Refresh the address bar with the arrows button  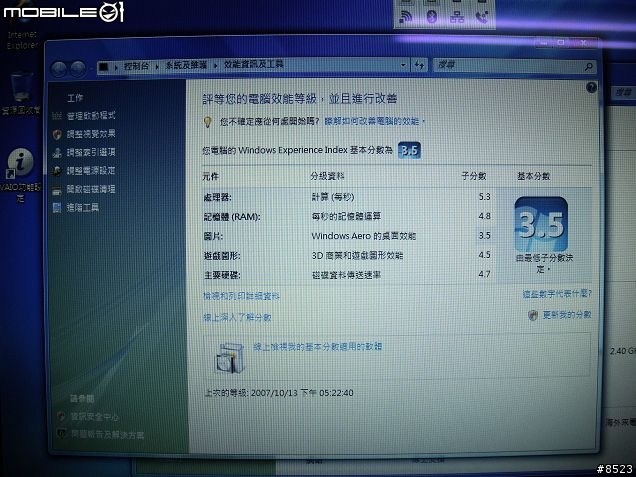pyautogui.click(x=419, y=65)
